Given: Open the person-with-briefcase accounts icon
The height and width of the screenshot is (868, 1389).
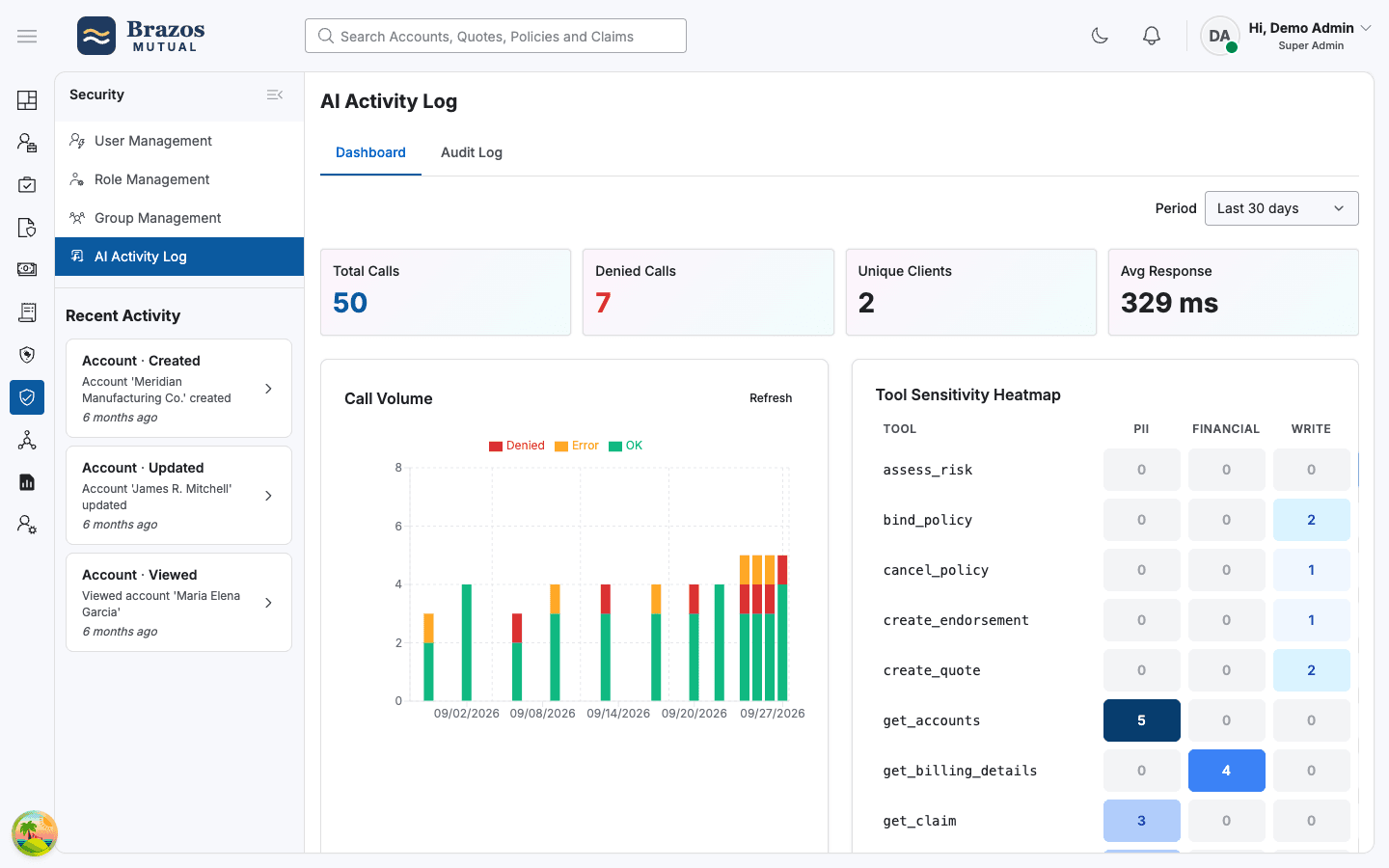Looking at the screenshot, I should (27, 143).
